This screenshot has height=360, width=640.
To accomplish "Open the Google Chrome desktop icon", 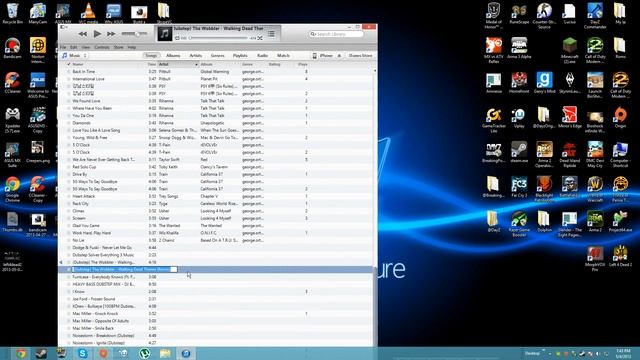I will 12,189.
